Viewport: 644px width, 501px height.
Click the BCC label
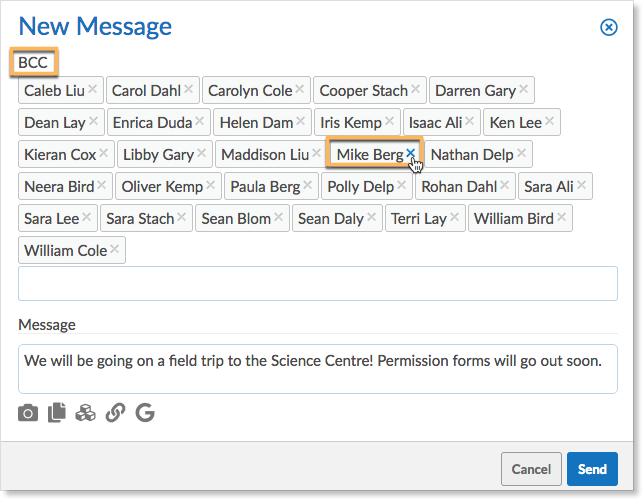coord(33,62)
